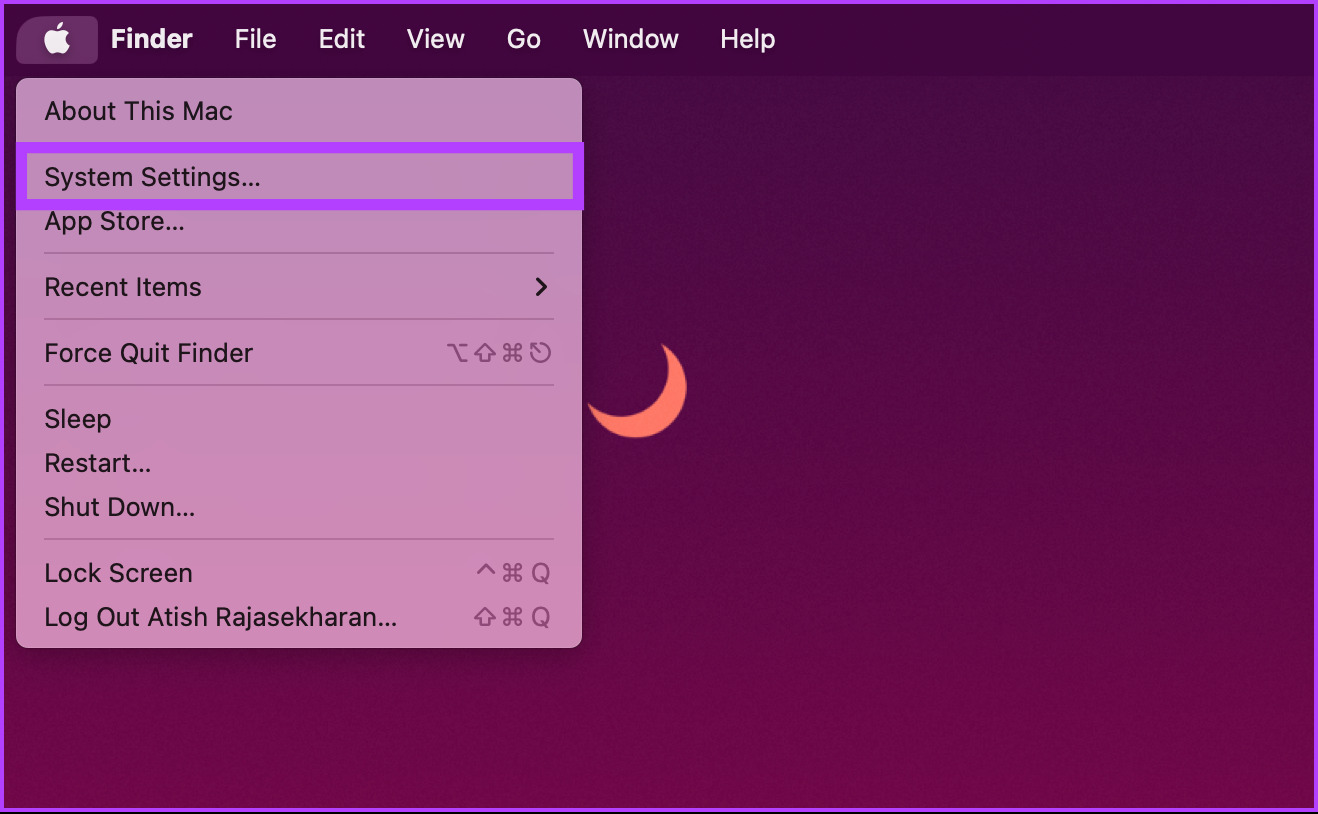The height and width of the screenshot is (814, 1318).
Task: Click the Recent Items chevron arrow
Action: pyautogui.click(x=541, y=287)
